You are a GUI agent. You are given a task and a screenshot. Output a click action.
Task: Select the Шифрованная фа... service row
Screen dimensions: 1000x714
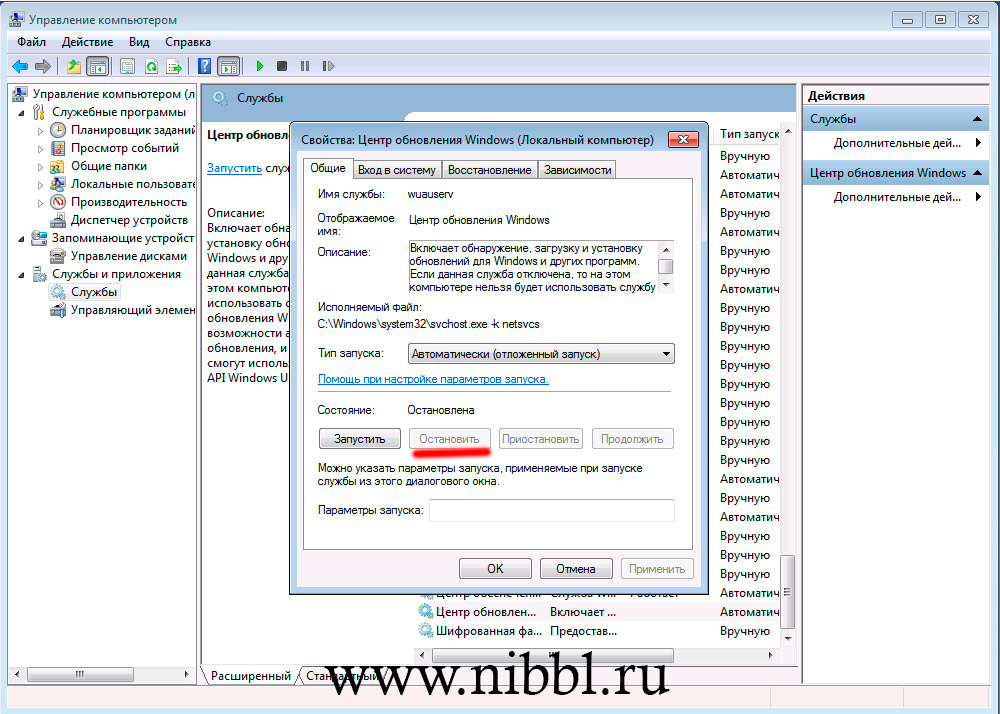[598, 631]
